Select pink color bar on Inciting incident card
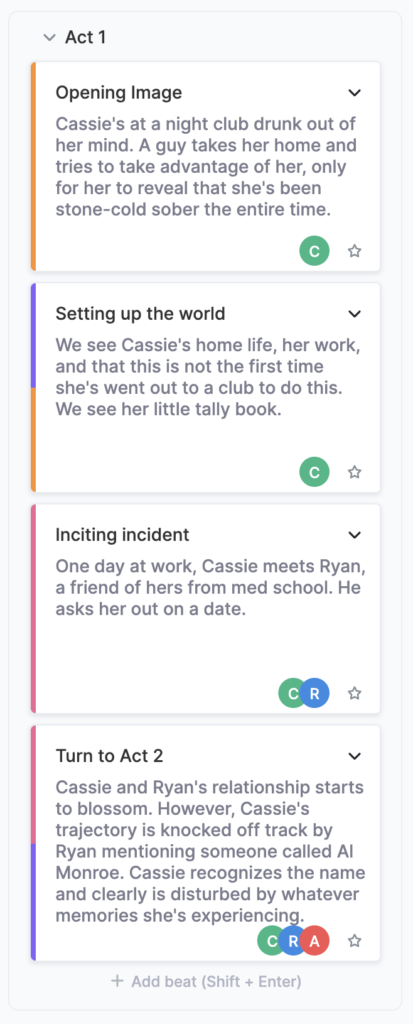Viewport: 413px width, 1024px height. (33, 609)
